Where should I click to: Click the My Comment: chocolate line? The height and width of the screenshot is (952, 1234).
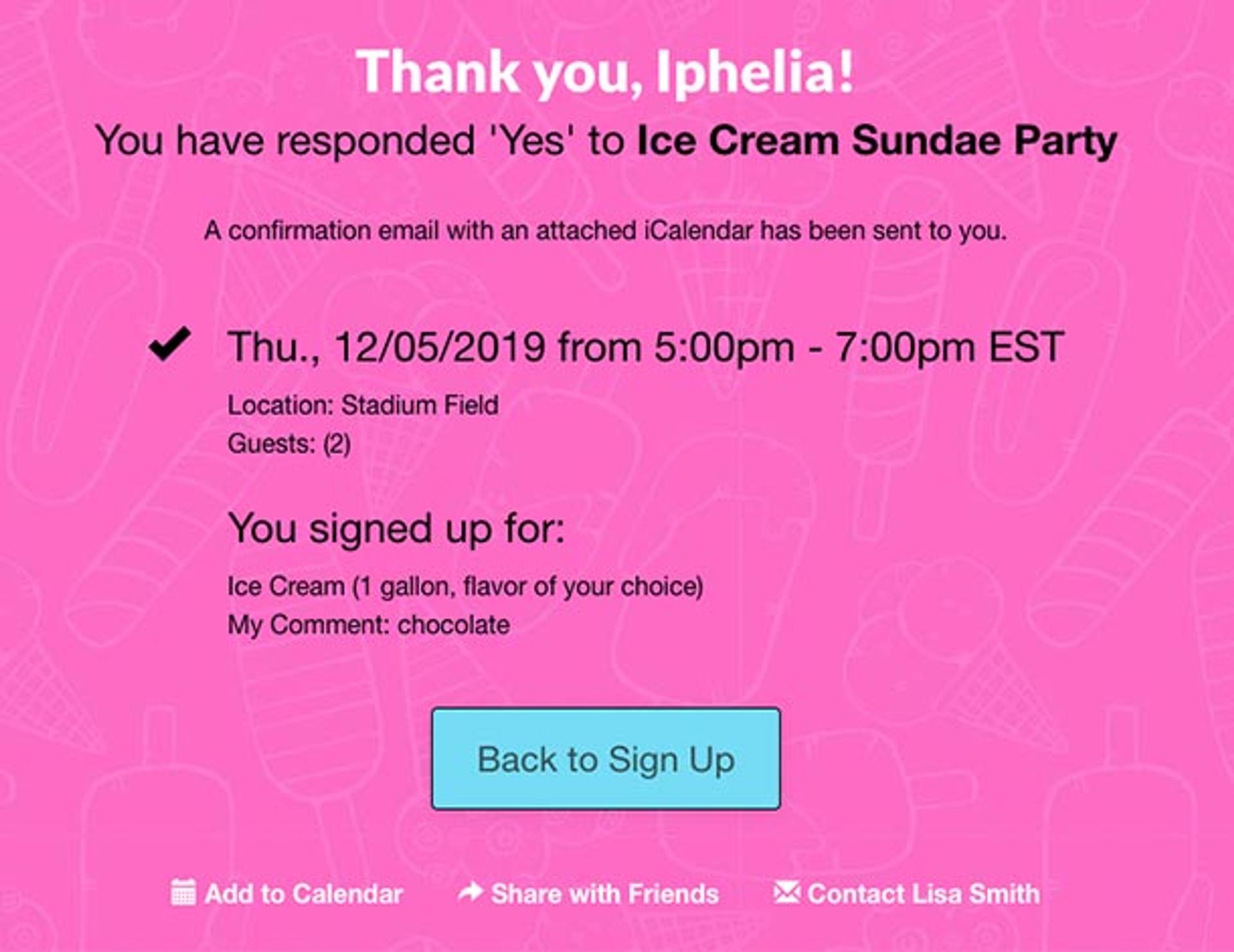(x=369, y=625)
